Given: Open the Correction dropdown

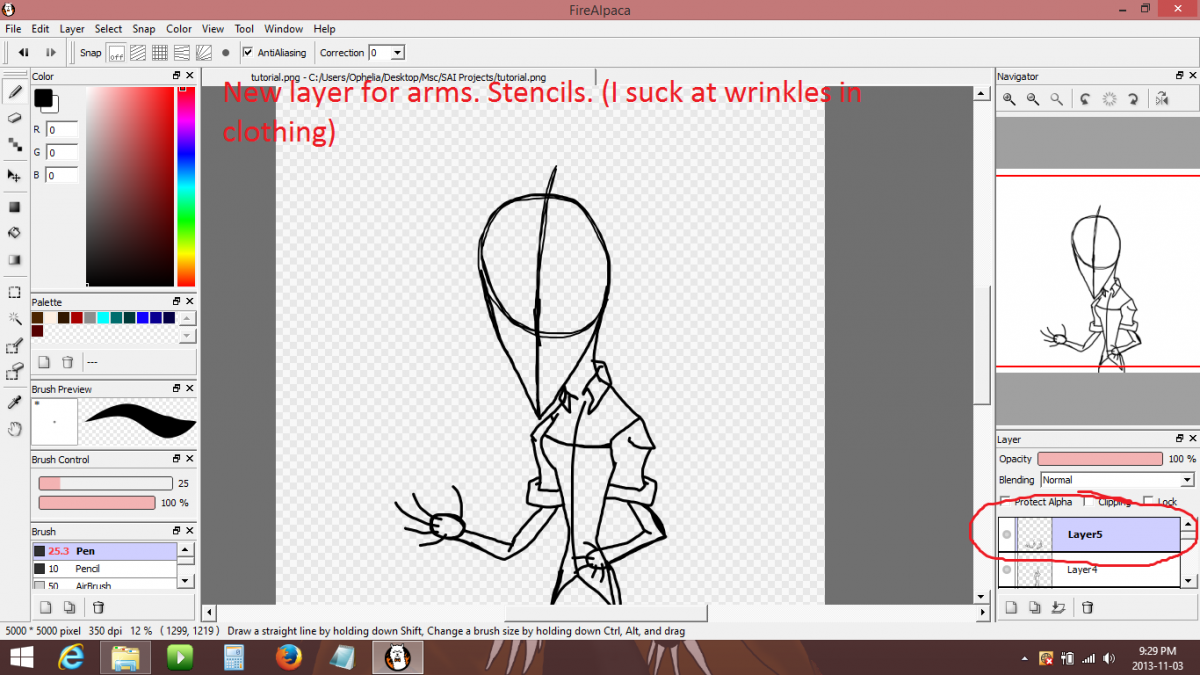Looking at the screenshot, I should (397, 53).
